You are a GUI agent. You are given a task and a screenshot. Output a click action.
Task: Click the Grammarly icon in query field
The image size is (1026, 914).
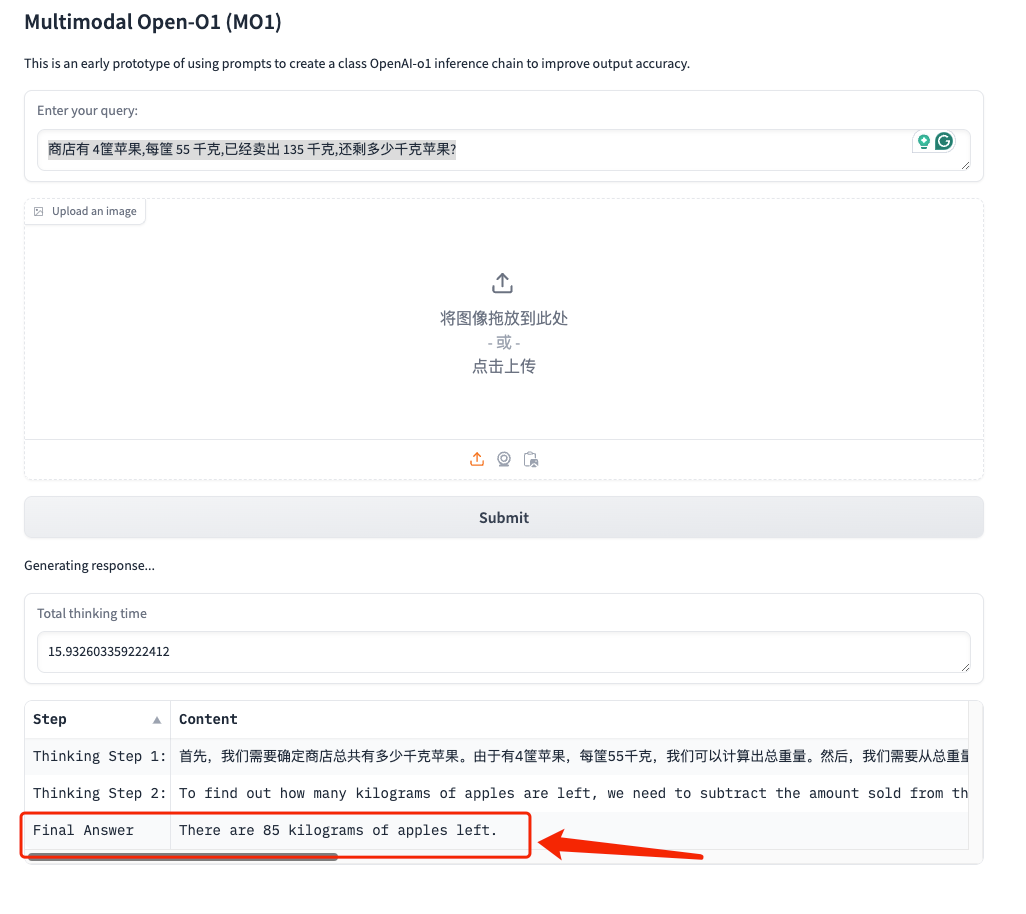(943, 141)
